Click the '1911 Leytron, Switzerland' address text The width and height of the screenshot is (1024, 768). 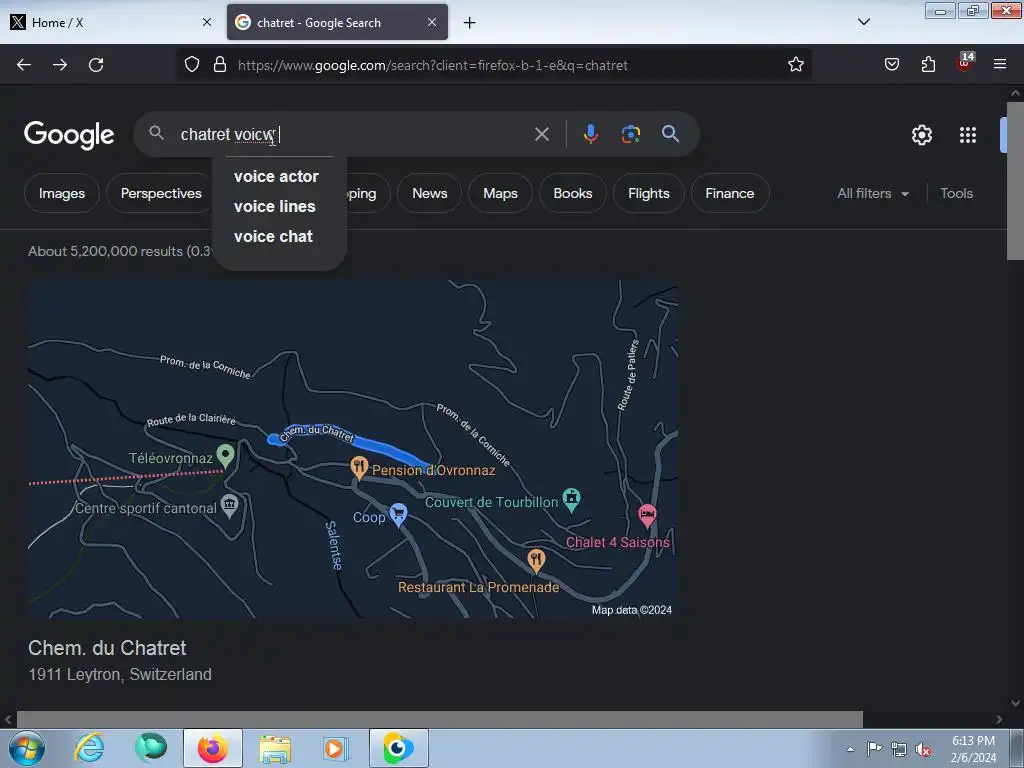(120, 674)
